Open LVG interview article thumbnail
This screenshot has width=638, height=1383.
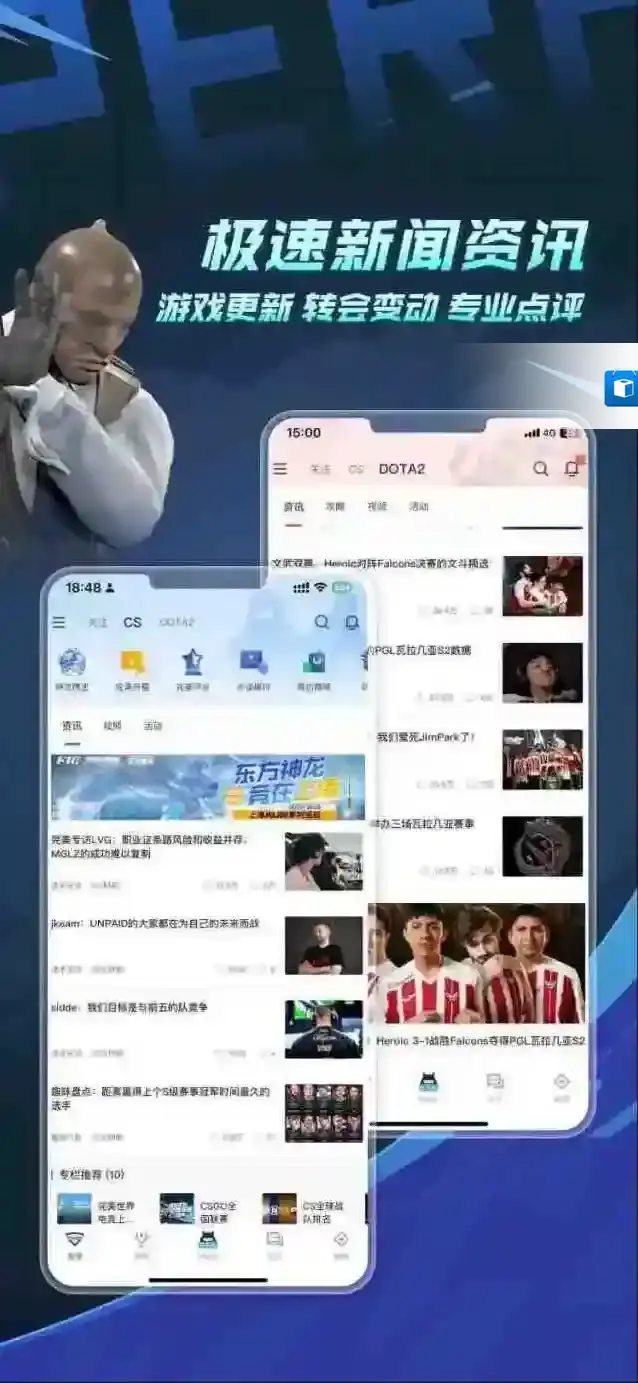(324, 861)
